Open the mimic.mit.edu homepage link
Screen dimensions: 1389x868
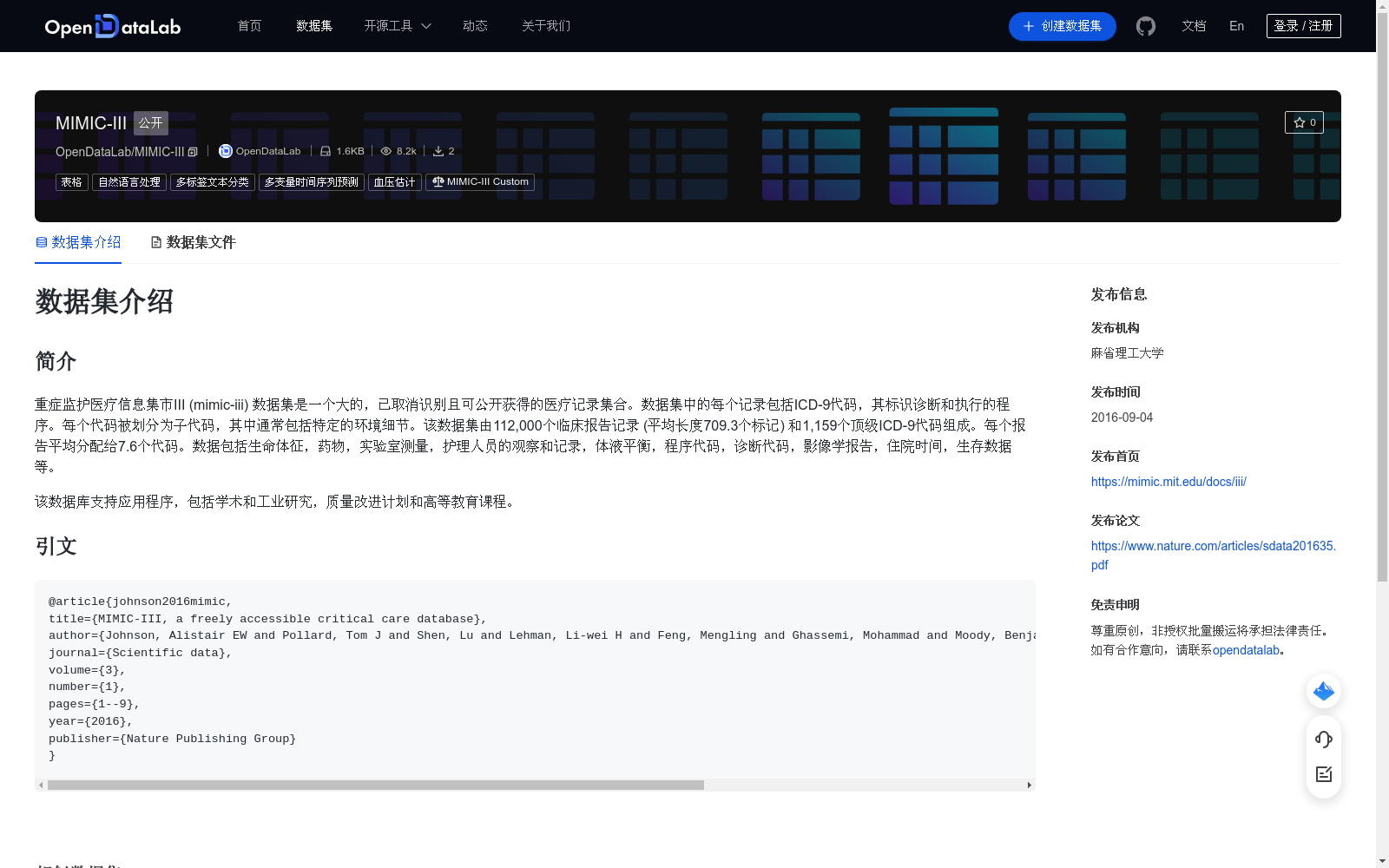(x=1168, y=482)
